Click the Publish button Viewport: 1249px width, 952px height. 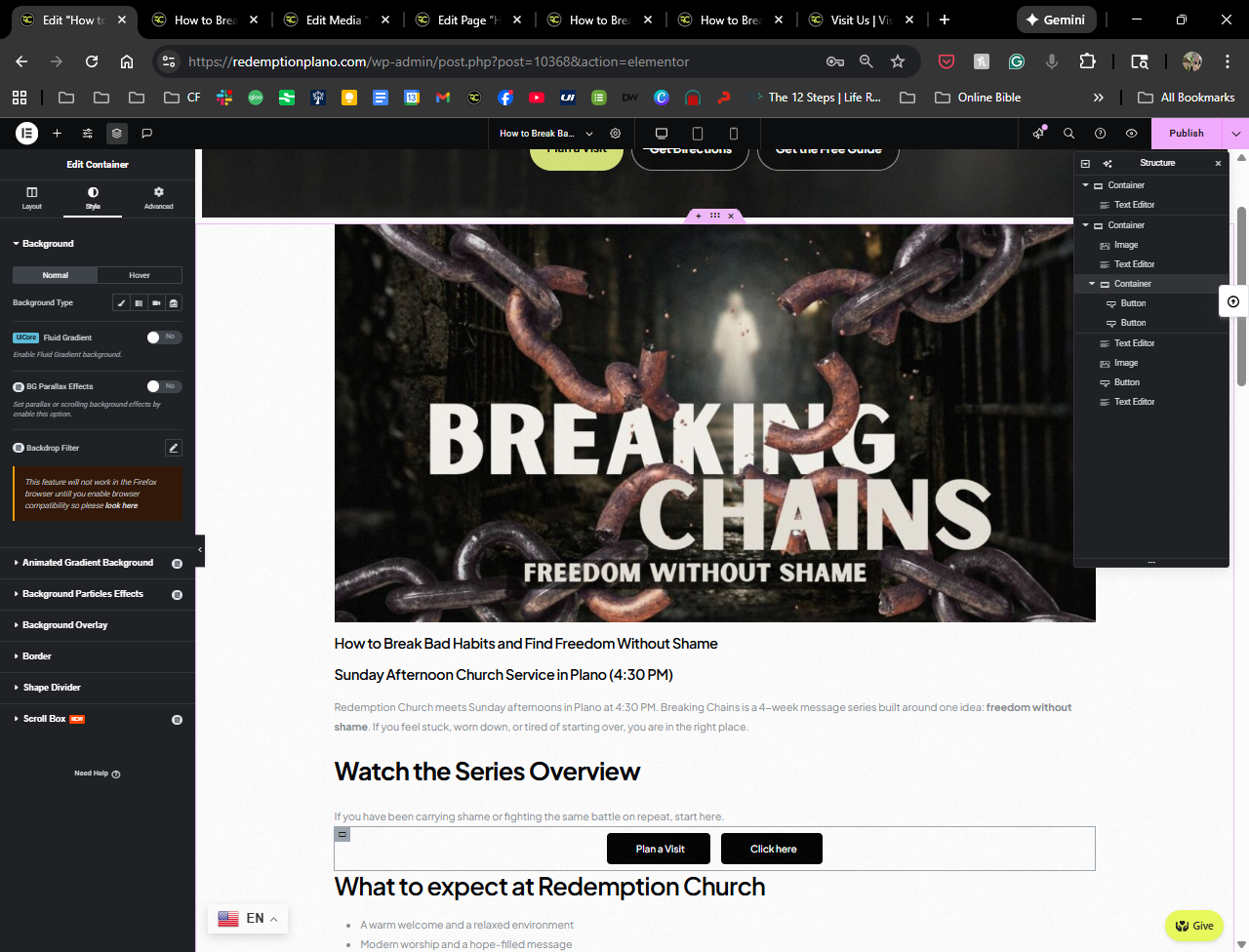tap(1186, 134)
